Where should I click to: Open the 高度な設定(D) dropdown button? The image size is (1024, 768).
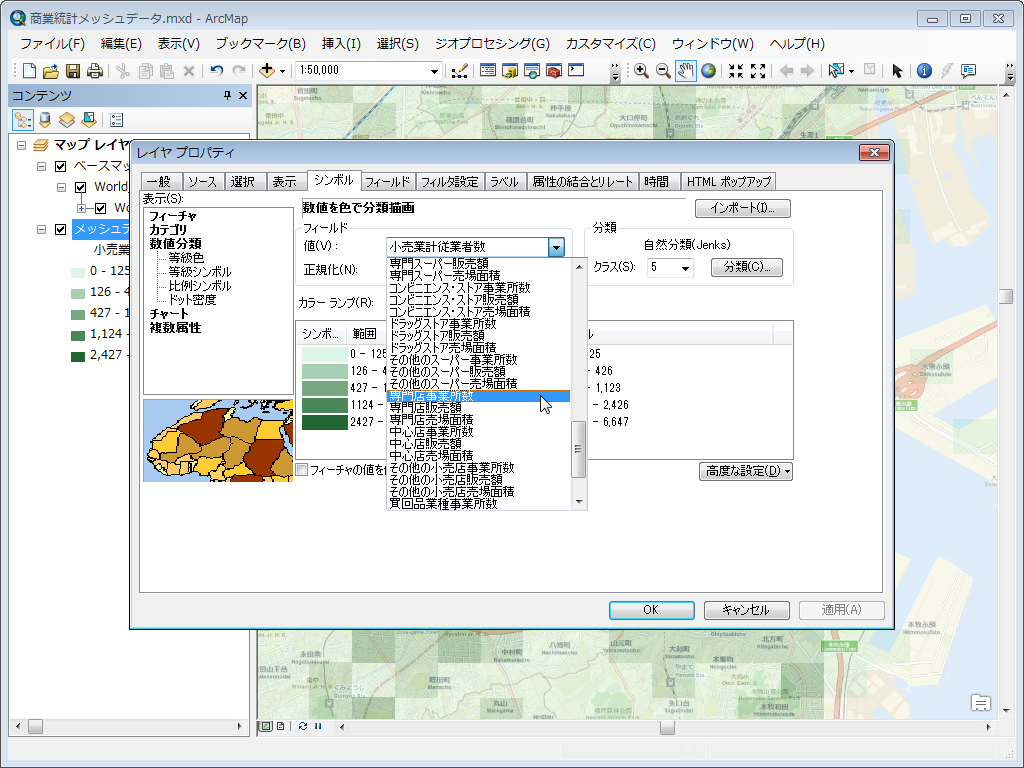pyautogui.click(x=746, y=471)
